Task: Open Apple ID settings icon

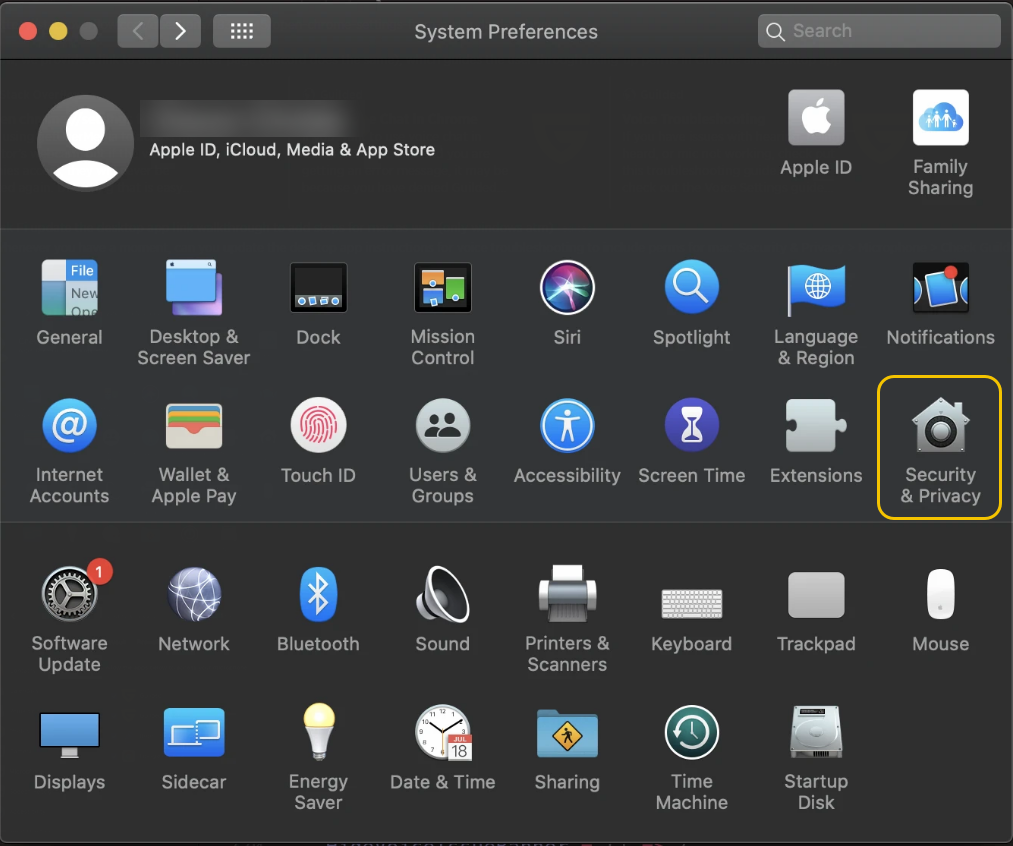Action: [816, 118]
